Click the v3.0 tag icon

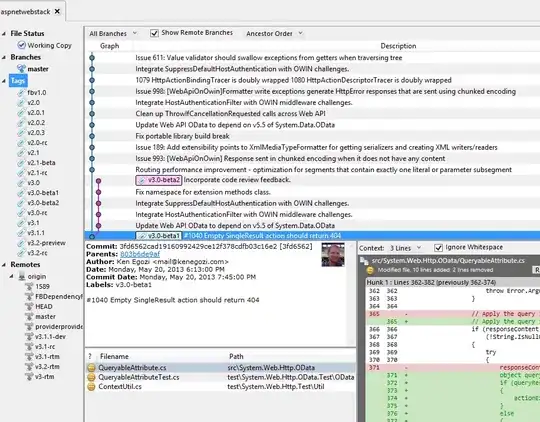(21, 183)
